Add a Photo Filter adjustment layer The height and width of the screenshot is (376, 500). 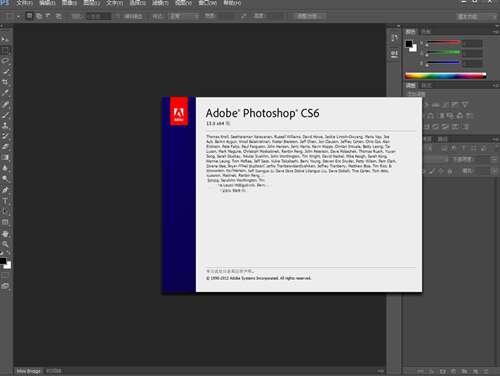(450, 116)
